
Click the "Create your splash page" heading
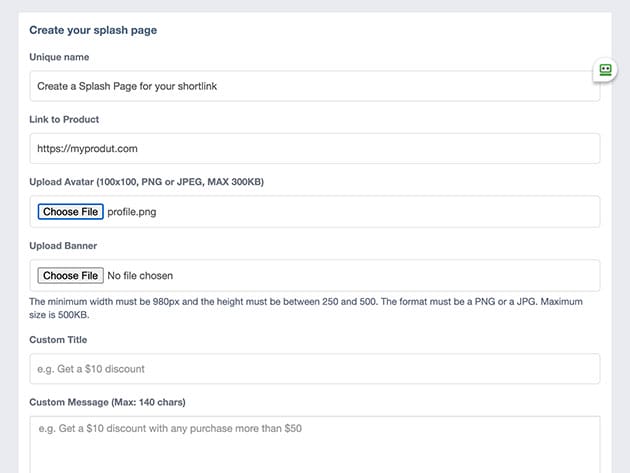tap(93, 30)
